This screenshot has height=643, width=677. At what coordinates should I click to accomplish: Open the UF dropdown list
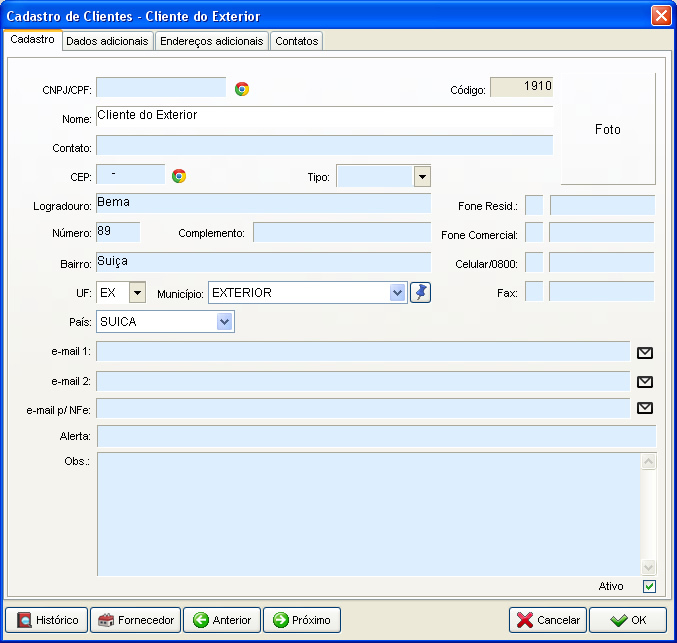pos(137,292)
